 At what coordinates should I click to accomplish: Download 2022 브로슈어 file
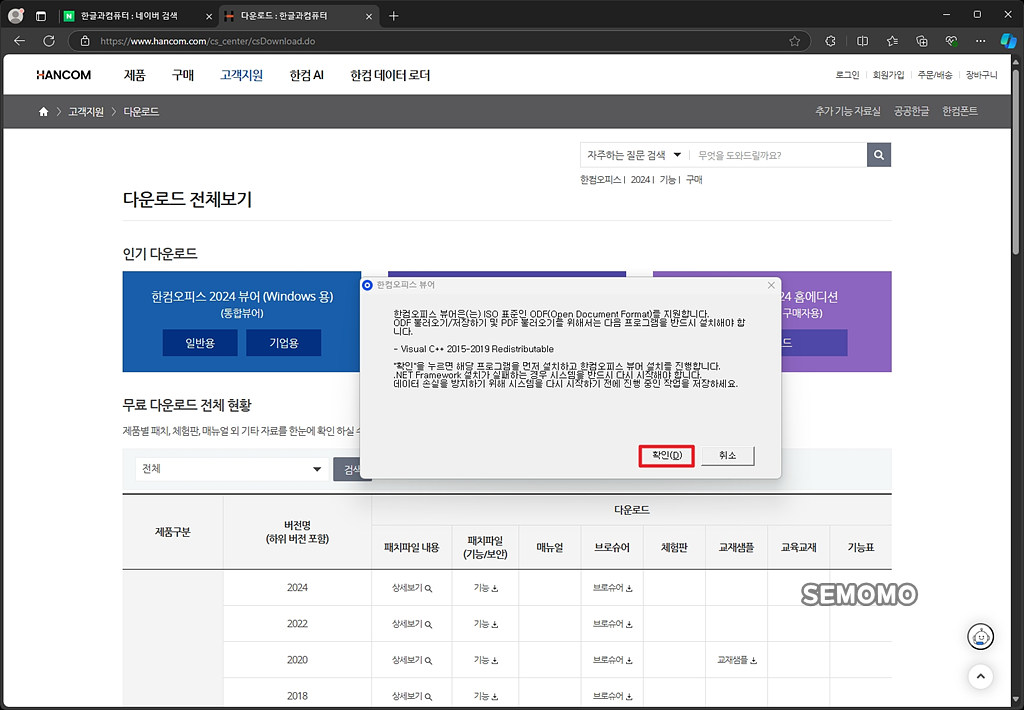[613, 624]
